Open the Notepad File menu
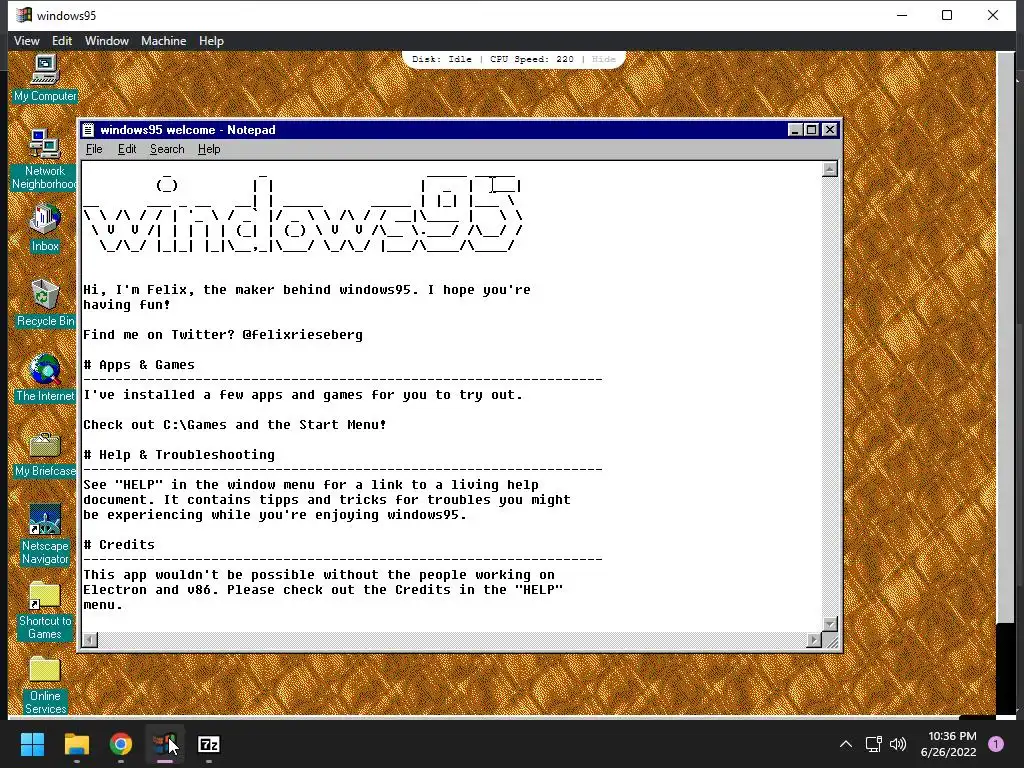This screenshot has height=768, width=1024. point(94,149)
